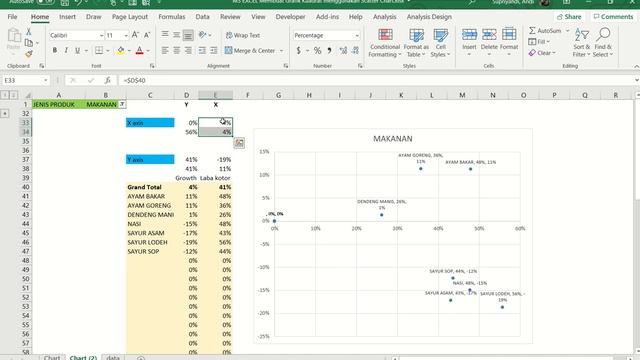Apply the red font color
Screen dimensions: 640x360
[140, 51]
